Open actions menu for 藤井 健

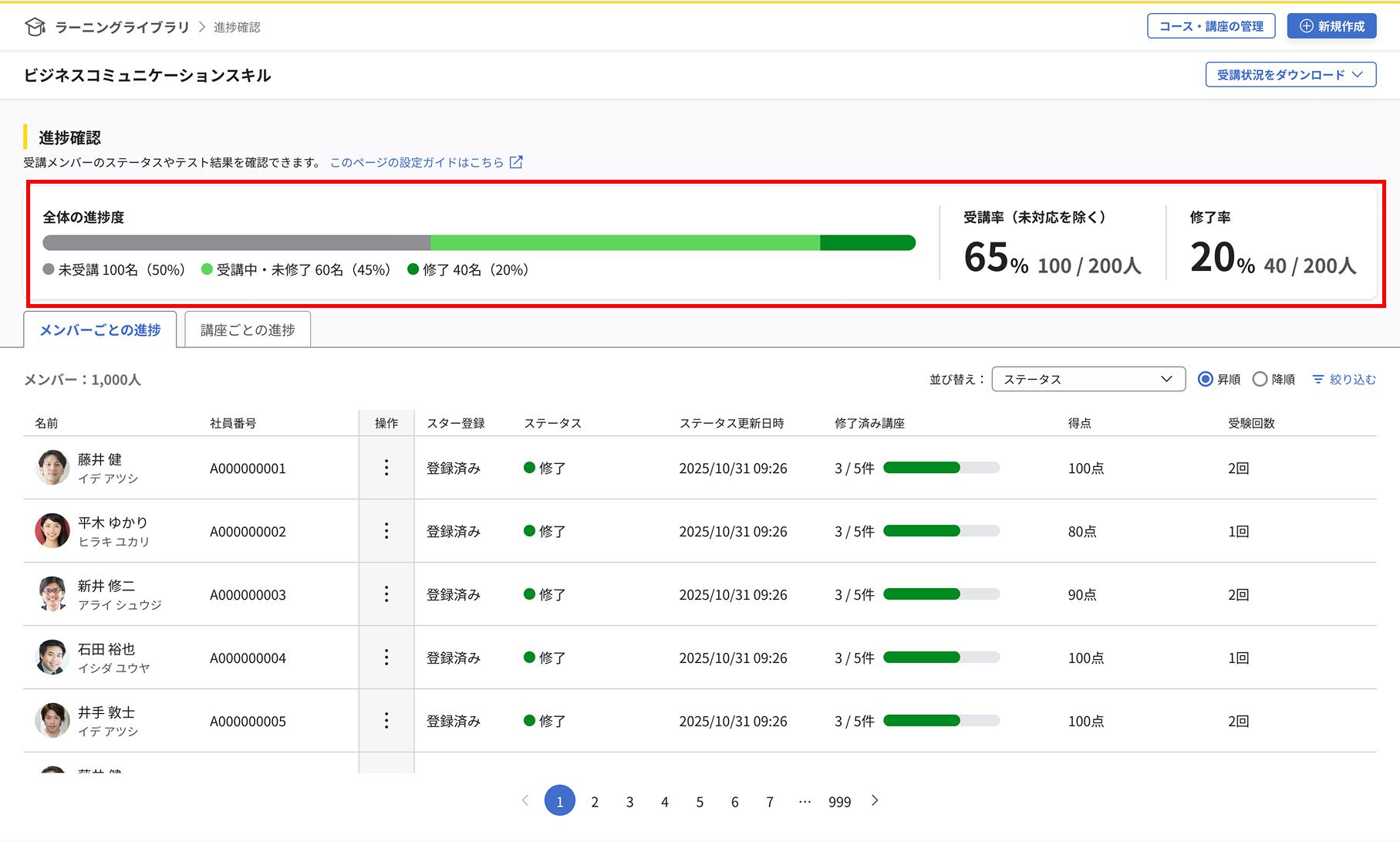click(x=386, y=468)
